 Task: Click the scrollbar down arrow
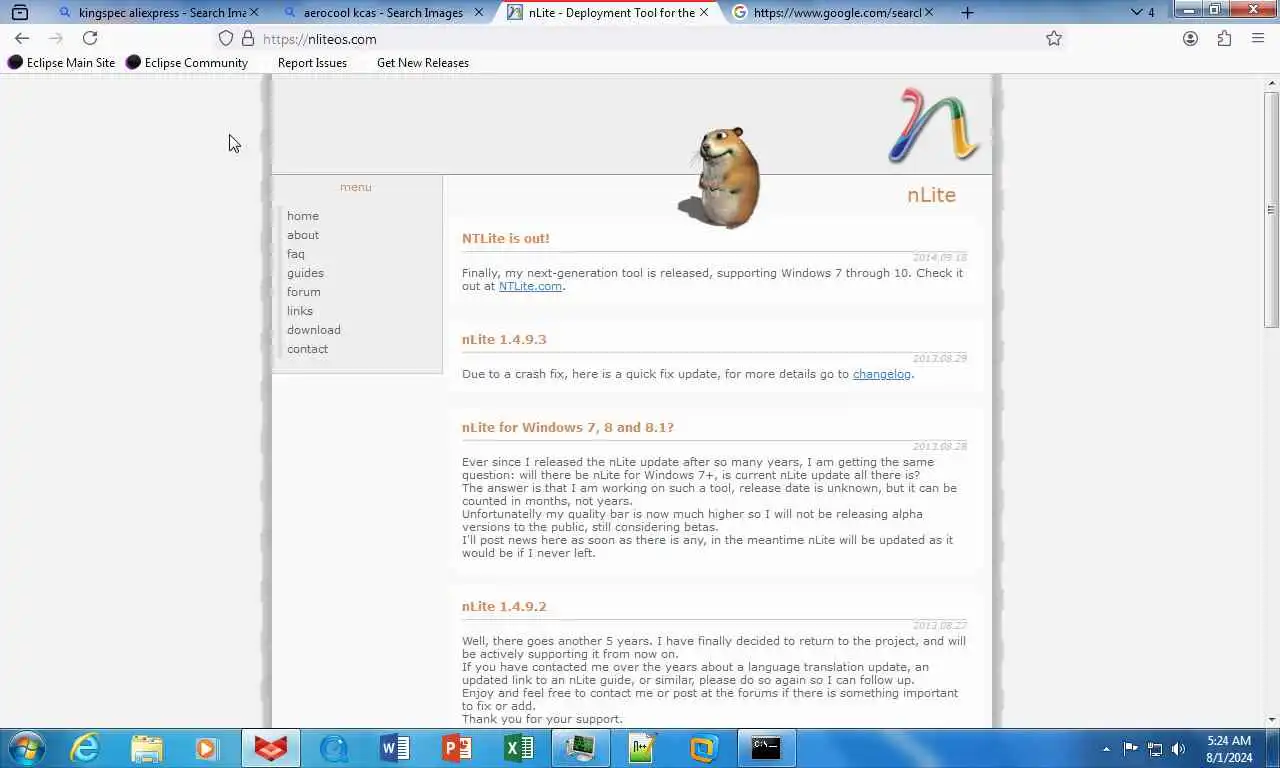click(x=1272, y=719)
